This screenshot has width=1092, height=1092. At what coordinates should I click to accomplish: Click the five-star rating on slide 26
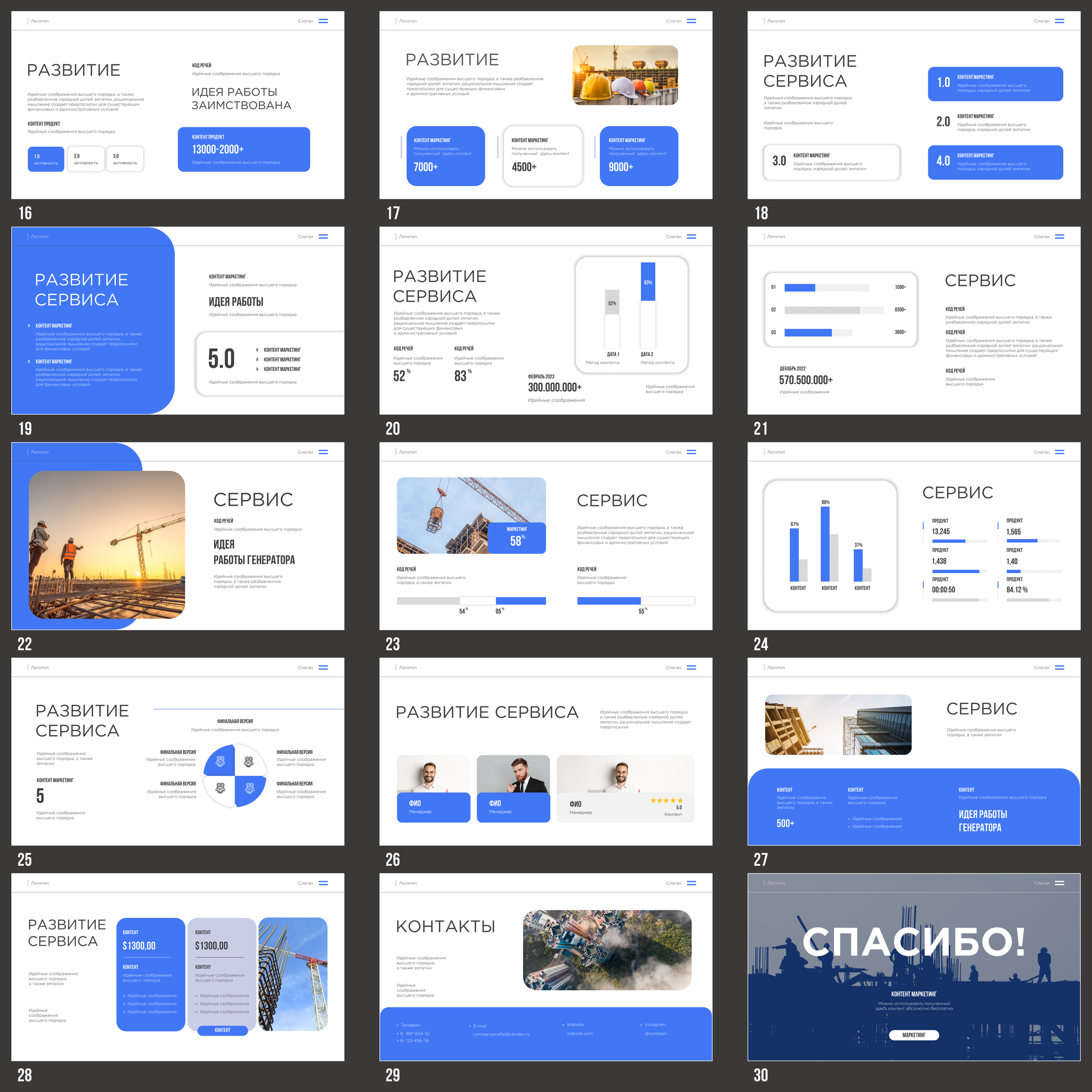point(667,800)
